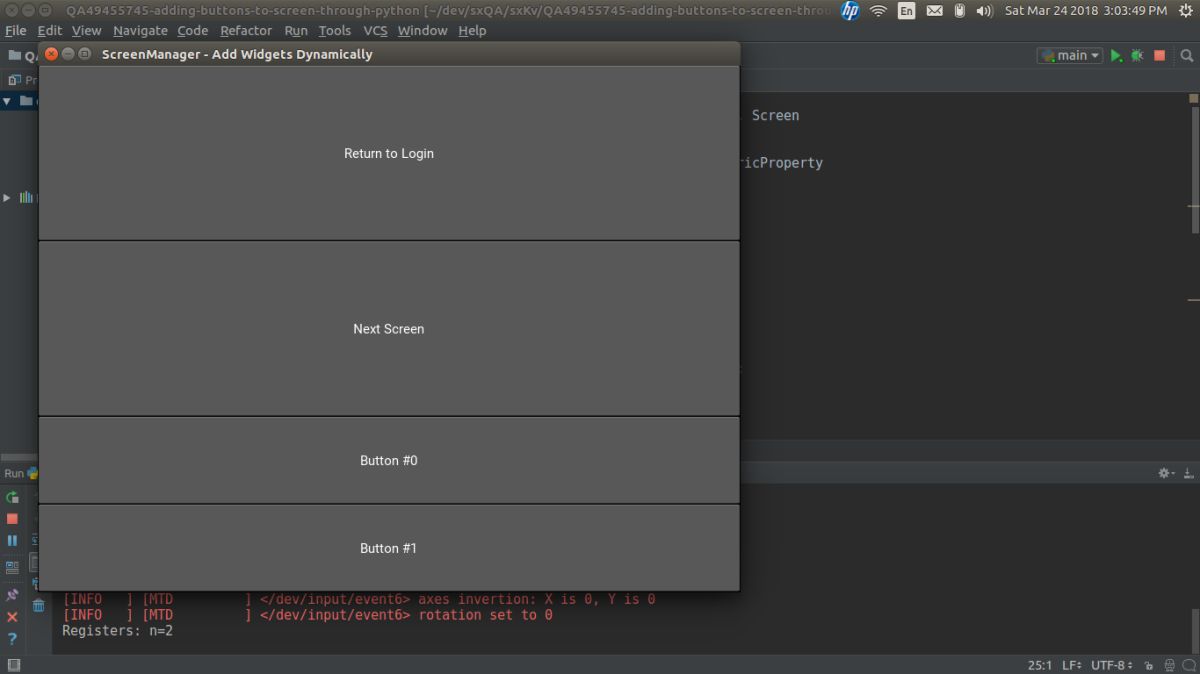
Task: Click Button #1 in the Kivy window
Action: tap(389, 548)
